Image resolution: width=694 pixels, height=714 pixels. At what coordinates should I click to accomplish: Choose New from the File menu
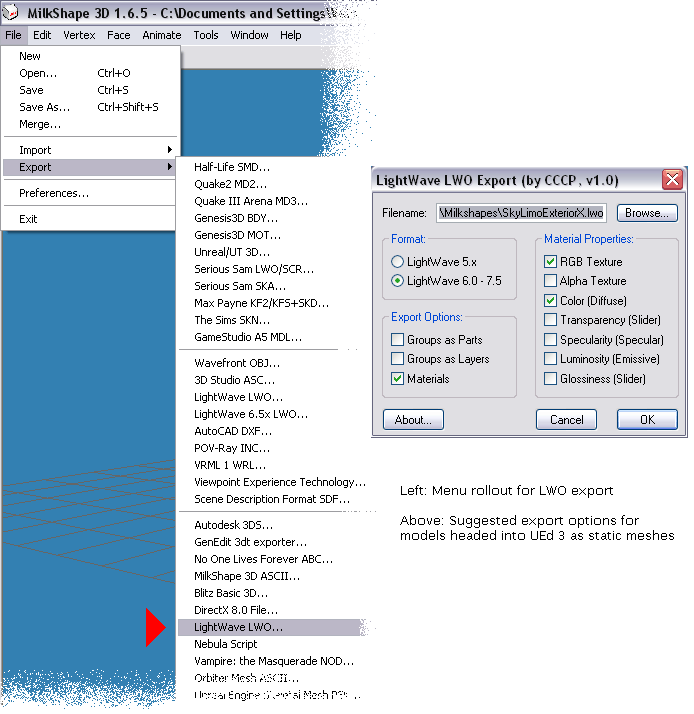coord(89,56)
